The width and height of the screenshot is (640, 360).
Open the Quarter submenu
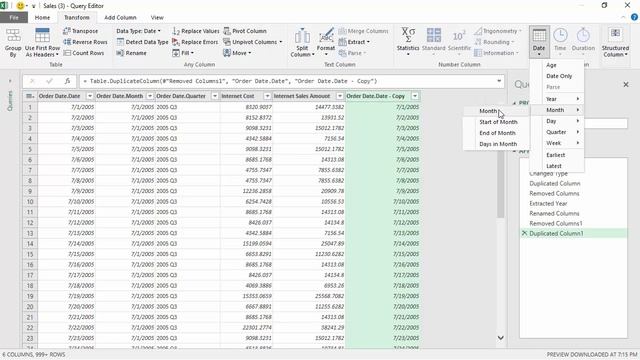point(557,132)
